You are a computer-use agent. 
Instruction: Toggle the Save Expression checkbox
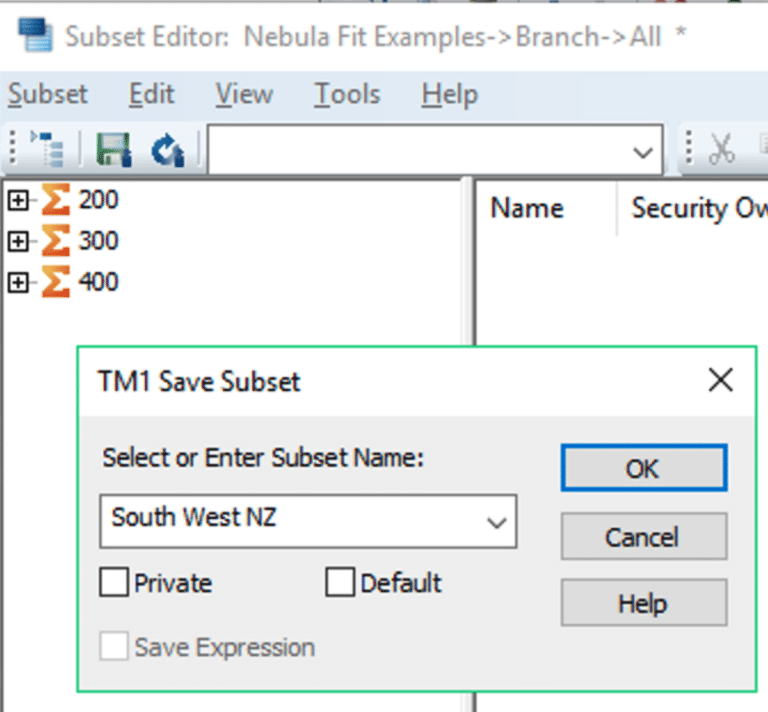[114, 646]
